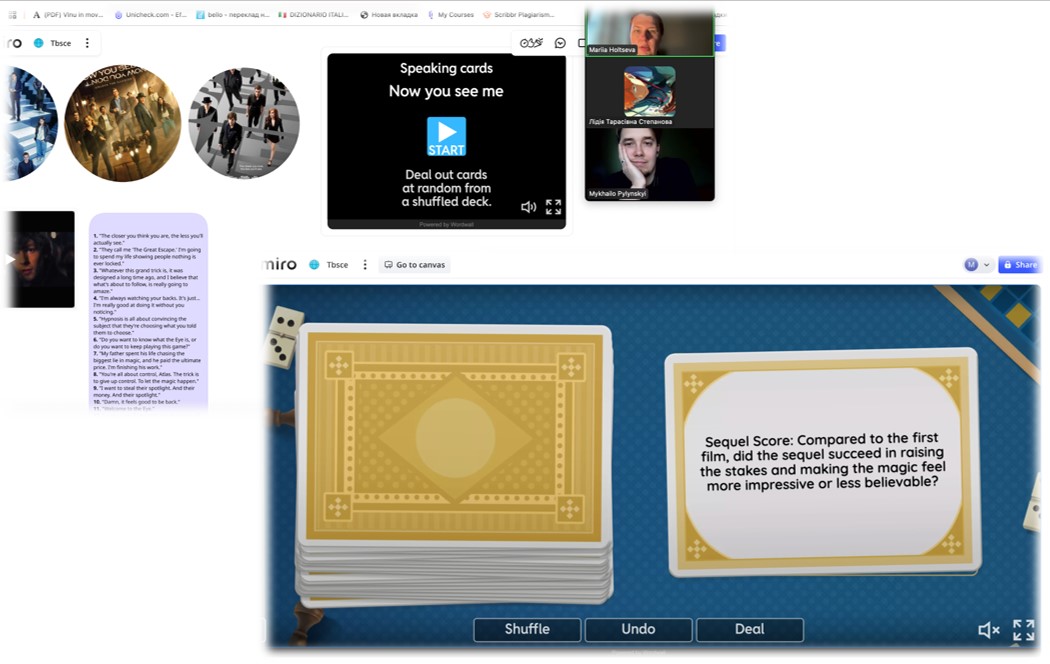Unmute the large card game sound
Viewport: 1050px width, 664px height.
(x=988, y=629)
